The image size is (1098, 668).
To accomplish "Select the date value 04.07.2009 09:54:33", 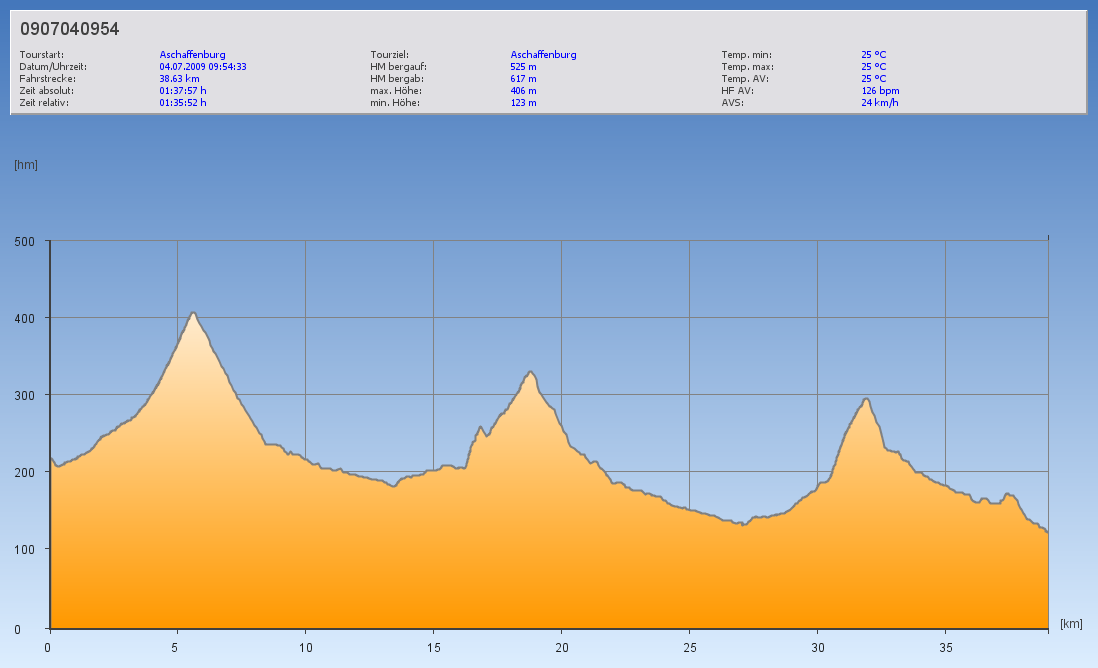I will pyautogui.click(x=203, y=67).
